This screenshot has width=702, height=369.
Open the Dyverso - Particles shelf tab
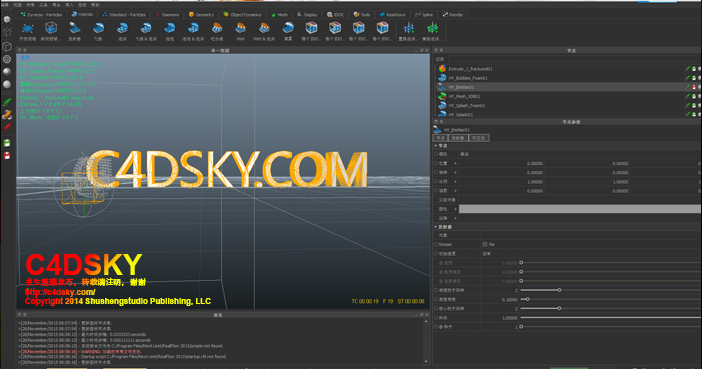[x=41, y=15]
